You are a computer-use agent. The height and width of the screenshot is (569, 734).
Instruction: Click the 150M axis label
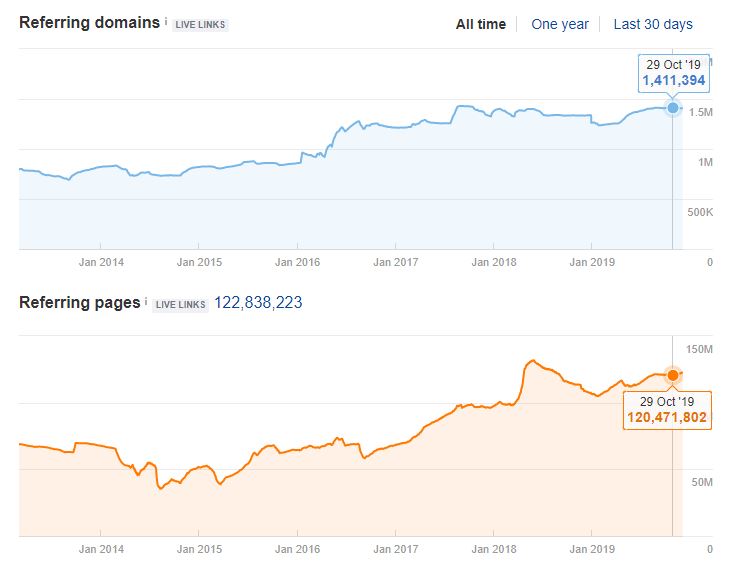pyautogui.click(x=699, y=349)
